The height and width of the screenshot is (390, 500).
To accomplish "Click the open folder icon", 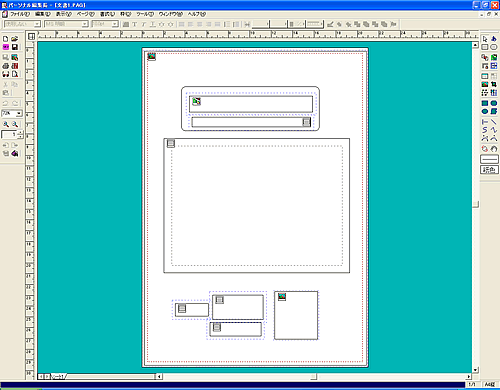I will 15,39.
